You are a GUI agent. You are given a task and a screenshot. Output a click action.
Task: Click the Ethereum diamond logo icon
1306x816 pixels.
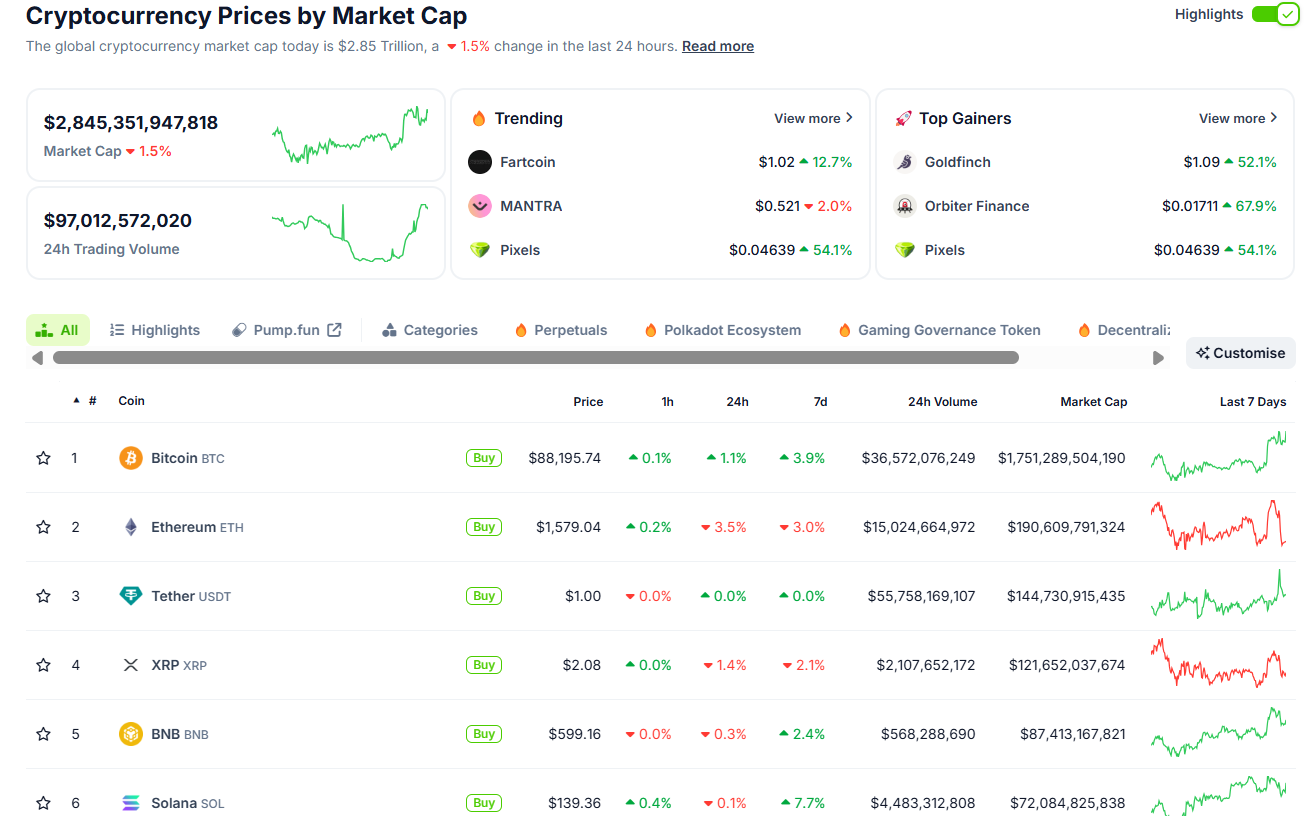coord(131,527)
